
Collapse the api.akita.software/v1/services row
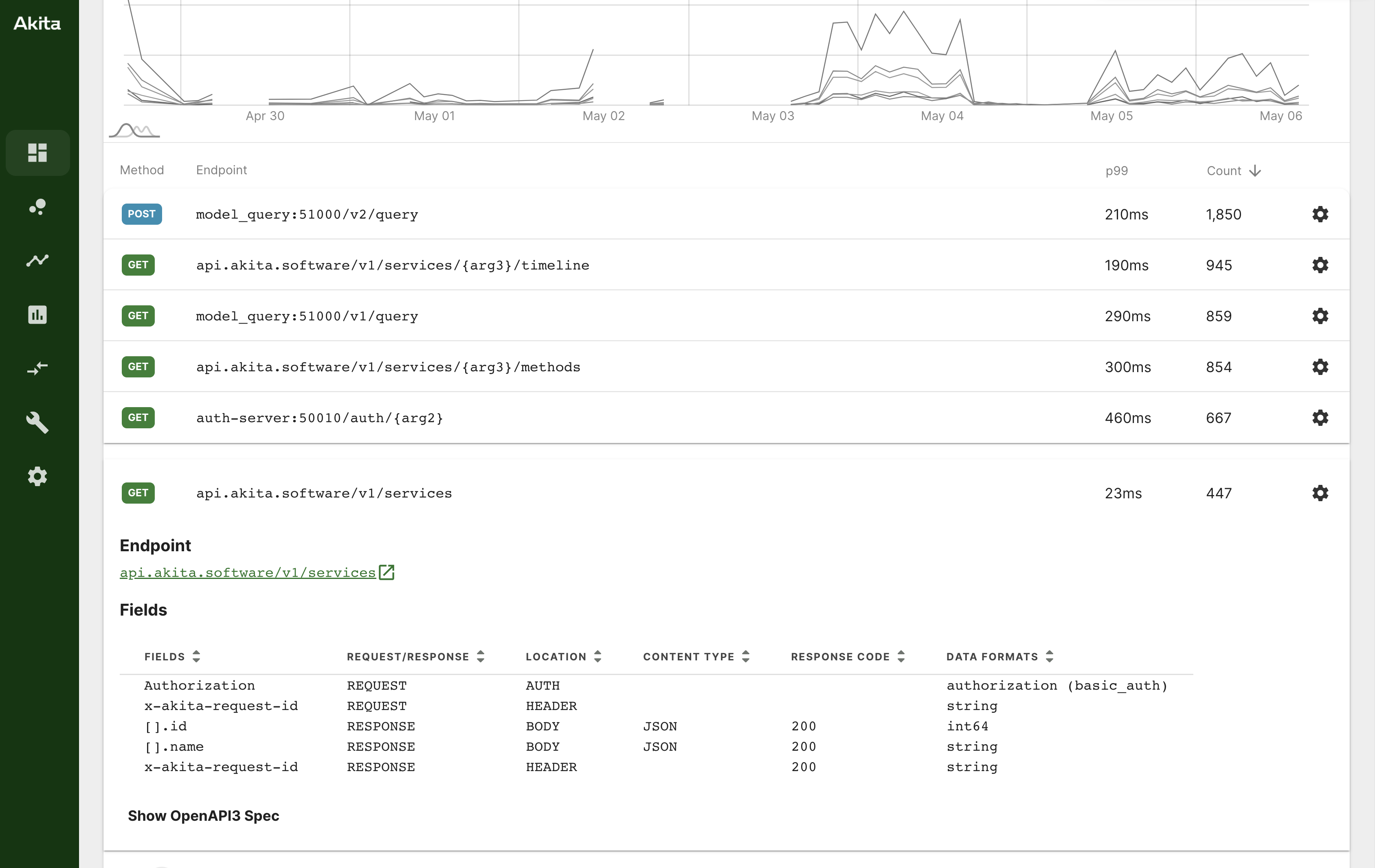tap(324, 493)
